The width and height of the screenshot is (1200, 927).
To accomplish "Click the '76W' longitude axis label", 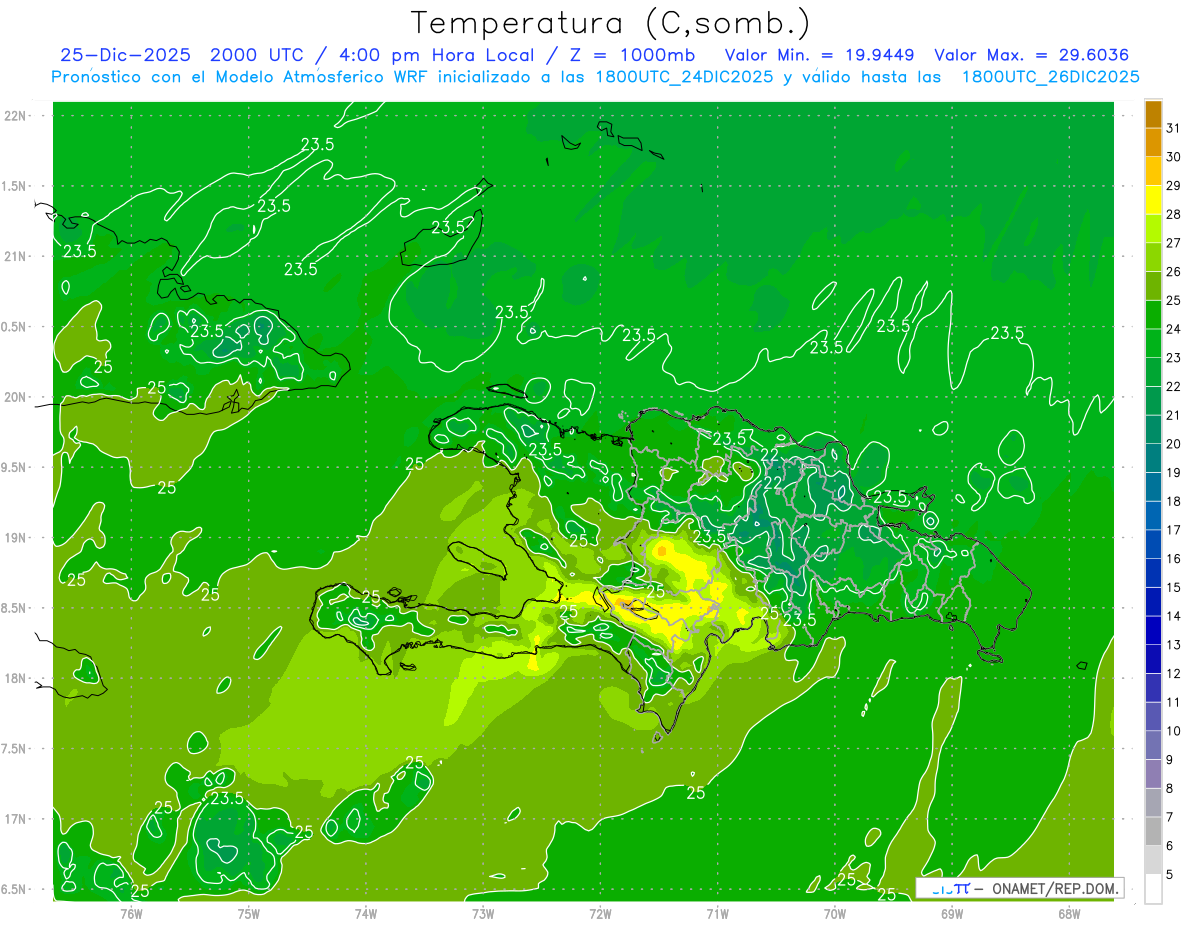I will (x=131, y=913).
